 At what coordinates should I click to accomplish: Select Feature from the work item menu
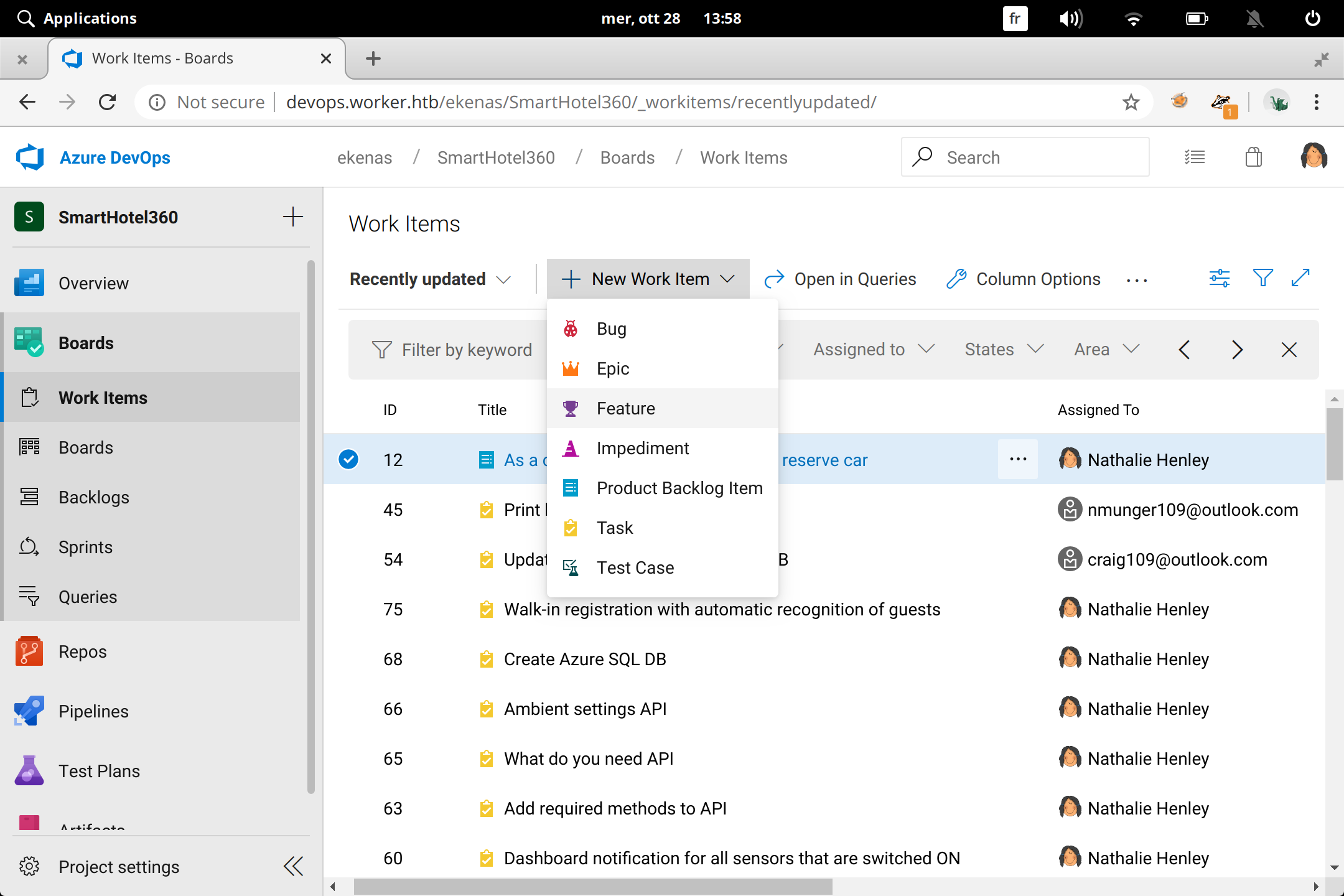coord(625,408)
